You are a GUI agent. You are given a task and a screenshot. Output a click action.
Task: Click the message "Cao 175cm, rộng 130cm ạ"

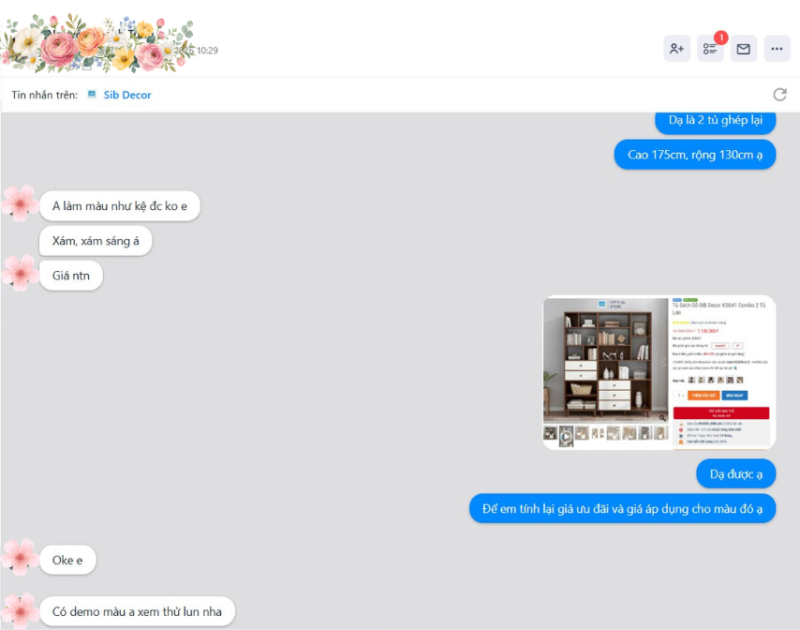click(x=695, y=155)
